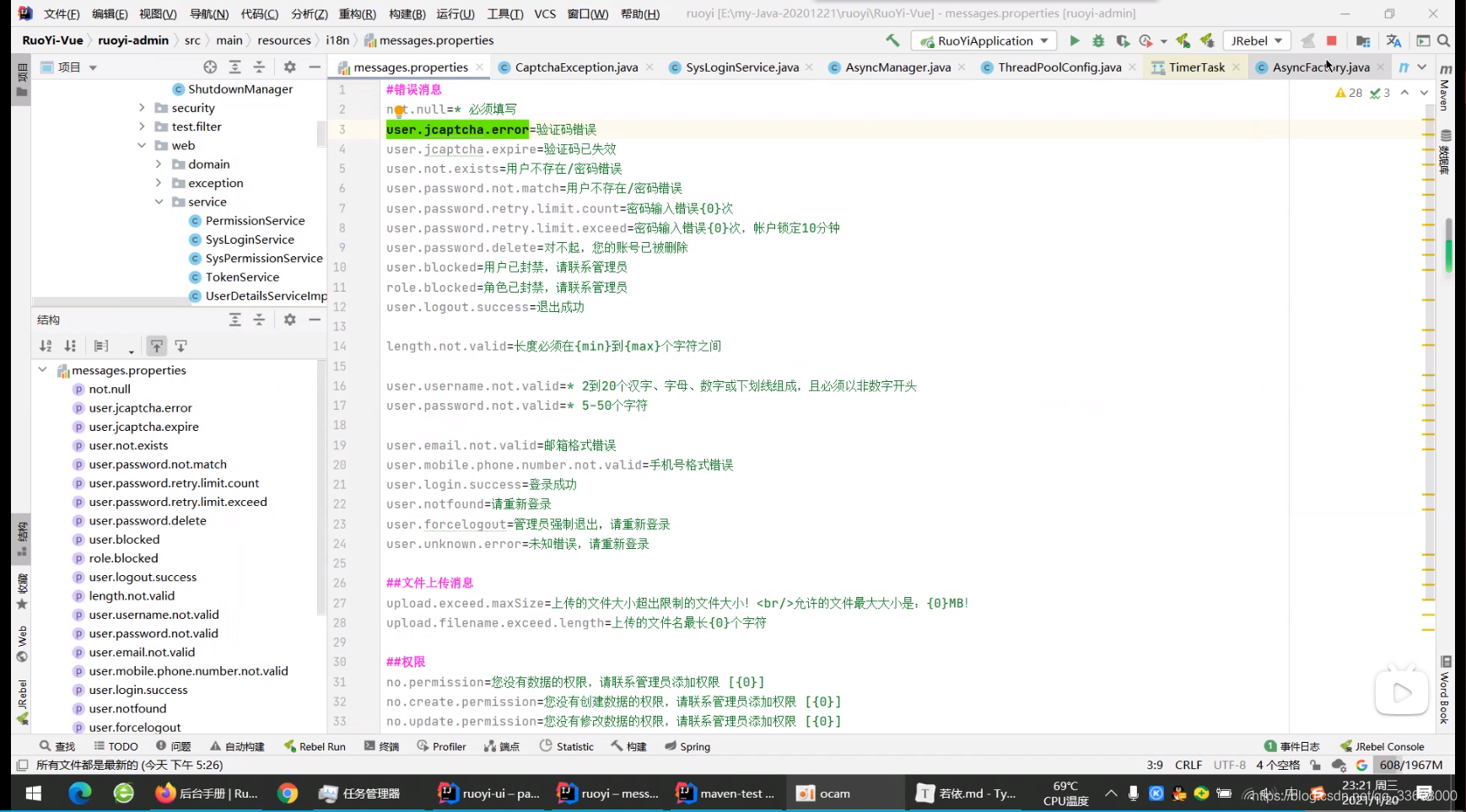
Task: Click the memory indicator 608/1967M
Action: (1411, 765)
